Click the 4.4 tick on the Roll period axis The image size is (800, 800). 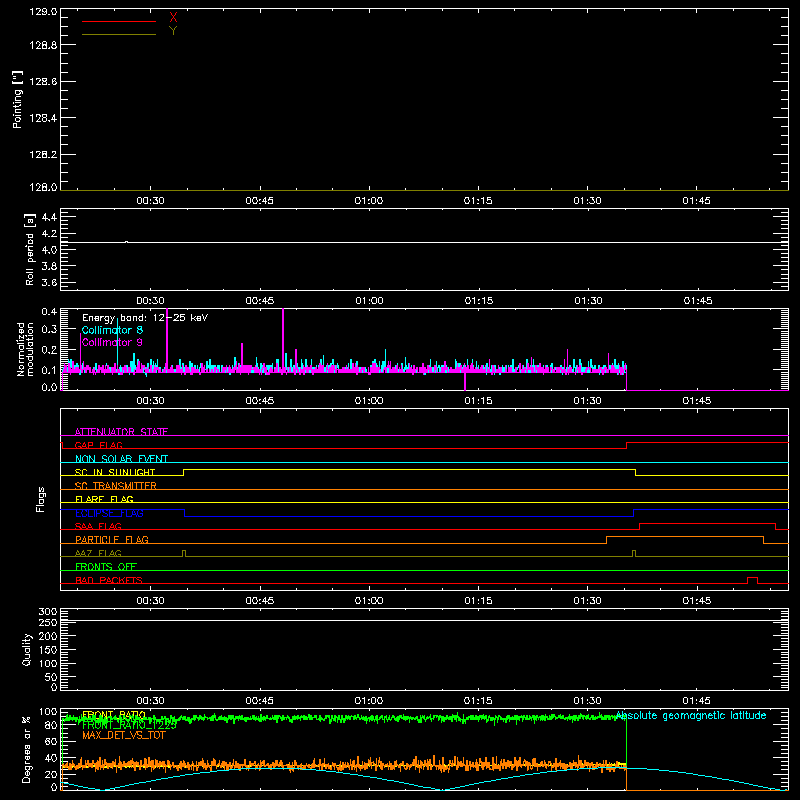point(49,217)
